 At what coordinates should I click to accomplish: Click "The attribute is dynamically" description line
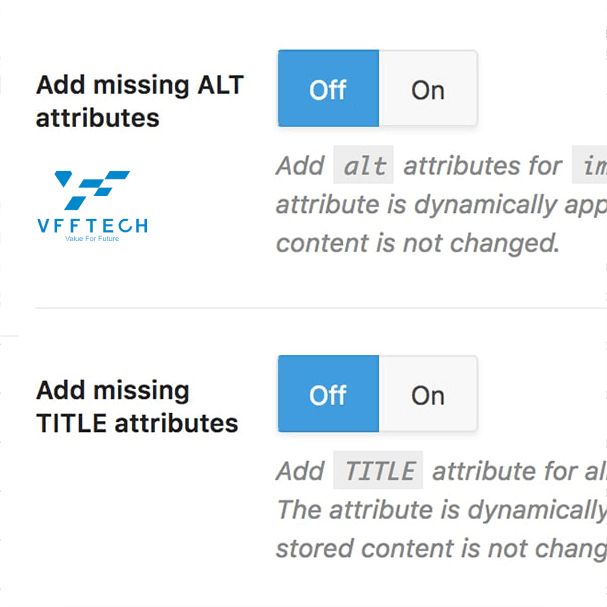click(442, 509)
